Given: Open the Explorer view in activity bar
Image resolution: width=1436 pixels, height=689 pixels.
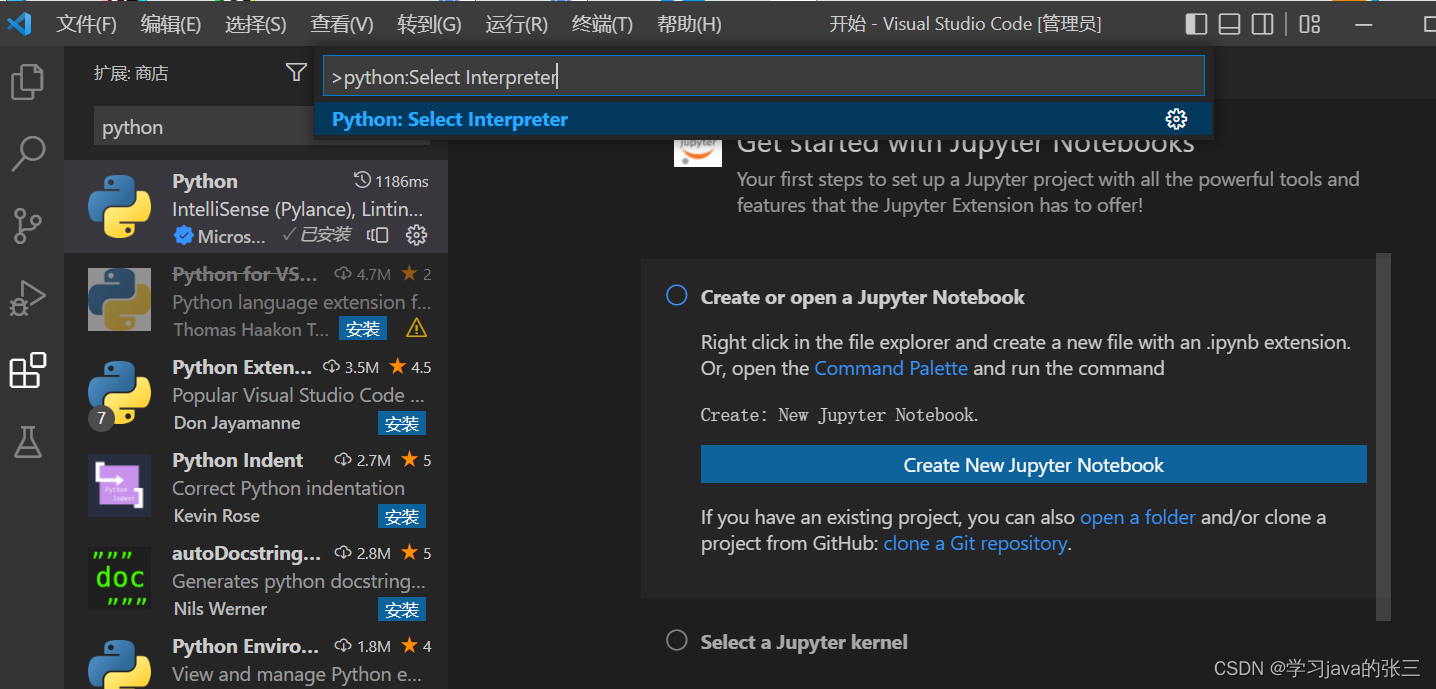Looking at the screenshot, I should (x=28, y=82).
